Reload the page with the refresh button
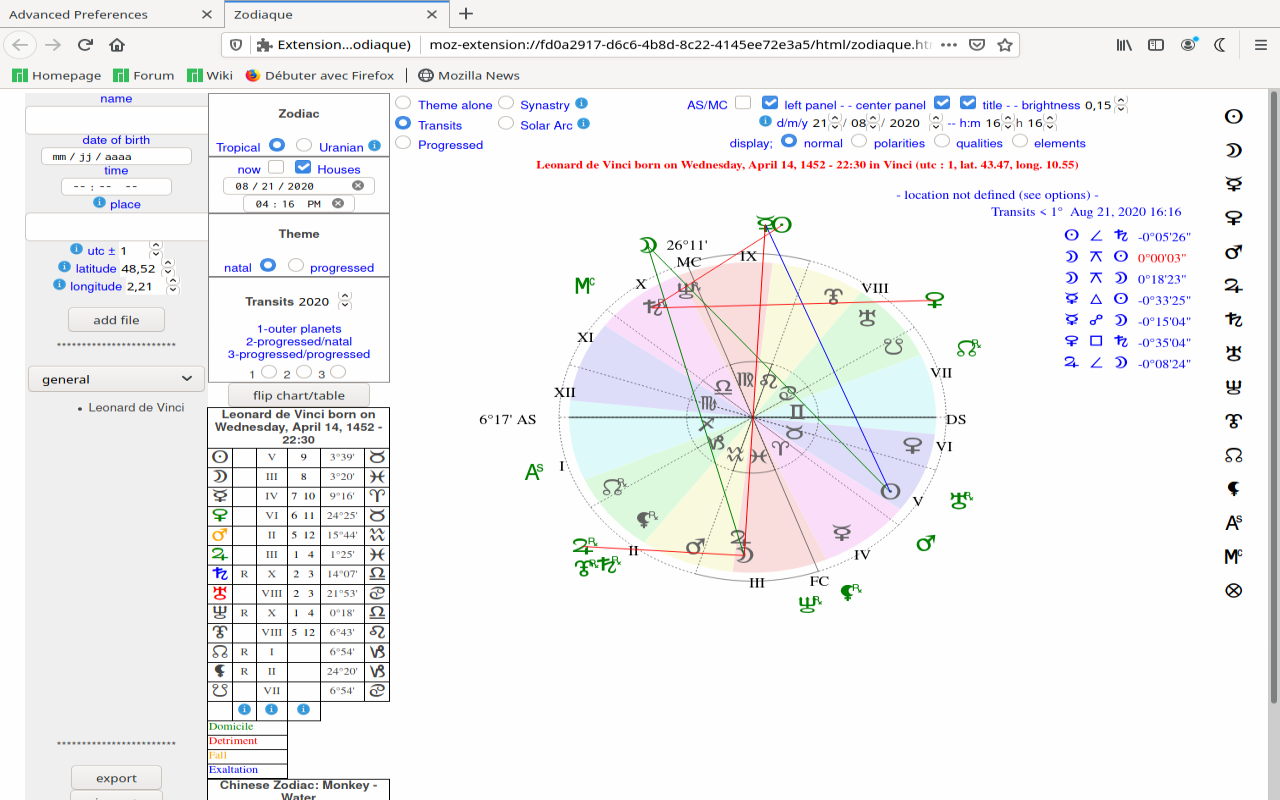The image size is (1280, 800). (85, 45)
